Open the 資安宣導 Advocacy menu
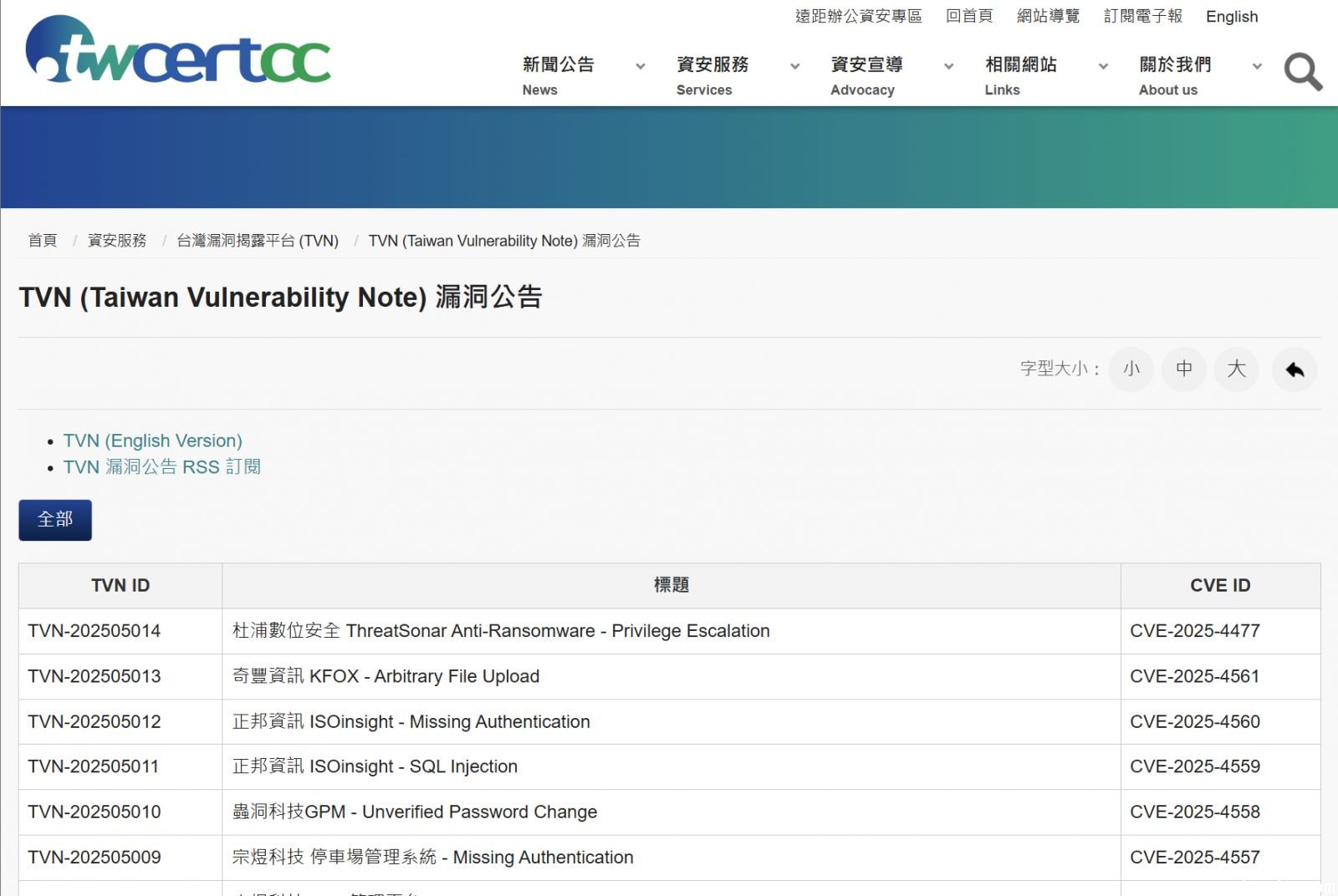The width and height of the screenshot is (1338, 896). pyautogui.click(x=866, y=75)
